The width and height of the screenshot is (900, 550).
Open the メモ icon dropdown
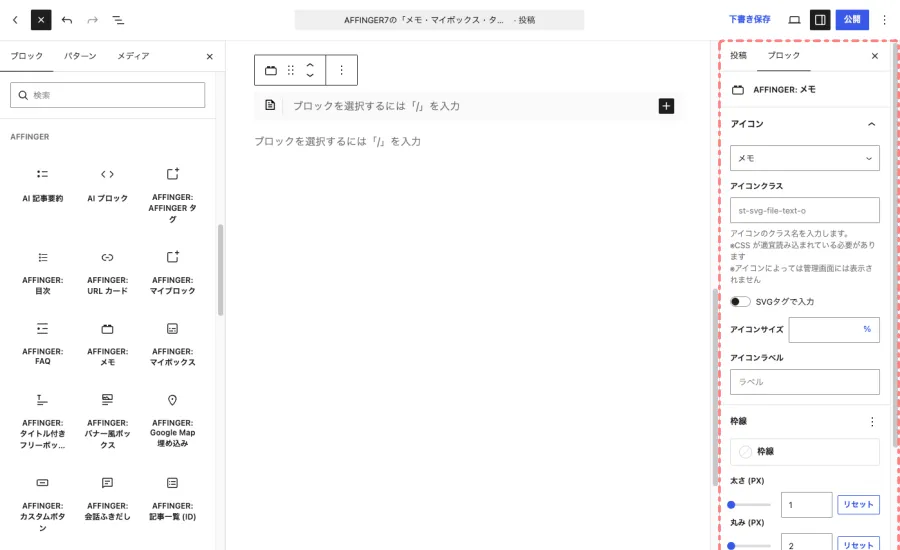coord(804,158)
